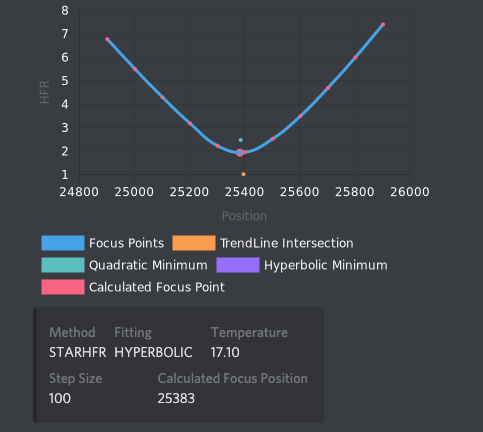Click the pink Calculated Focus Point swatch
483x432 pixels.
(63, 287)
